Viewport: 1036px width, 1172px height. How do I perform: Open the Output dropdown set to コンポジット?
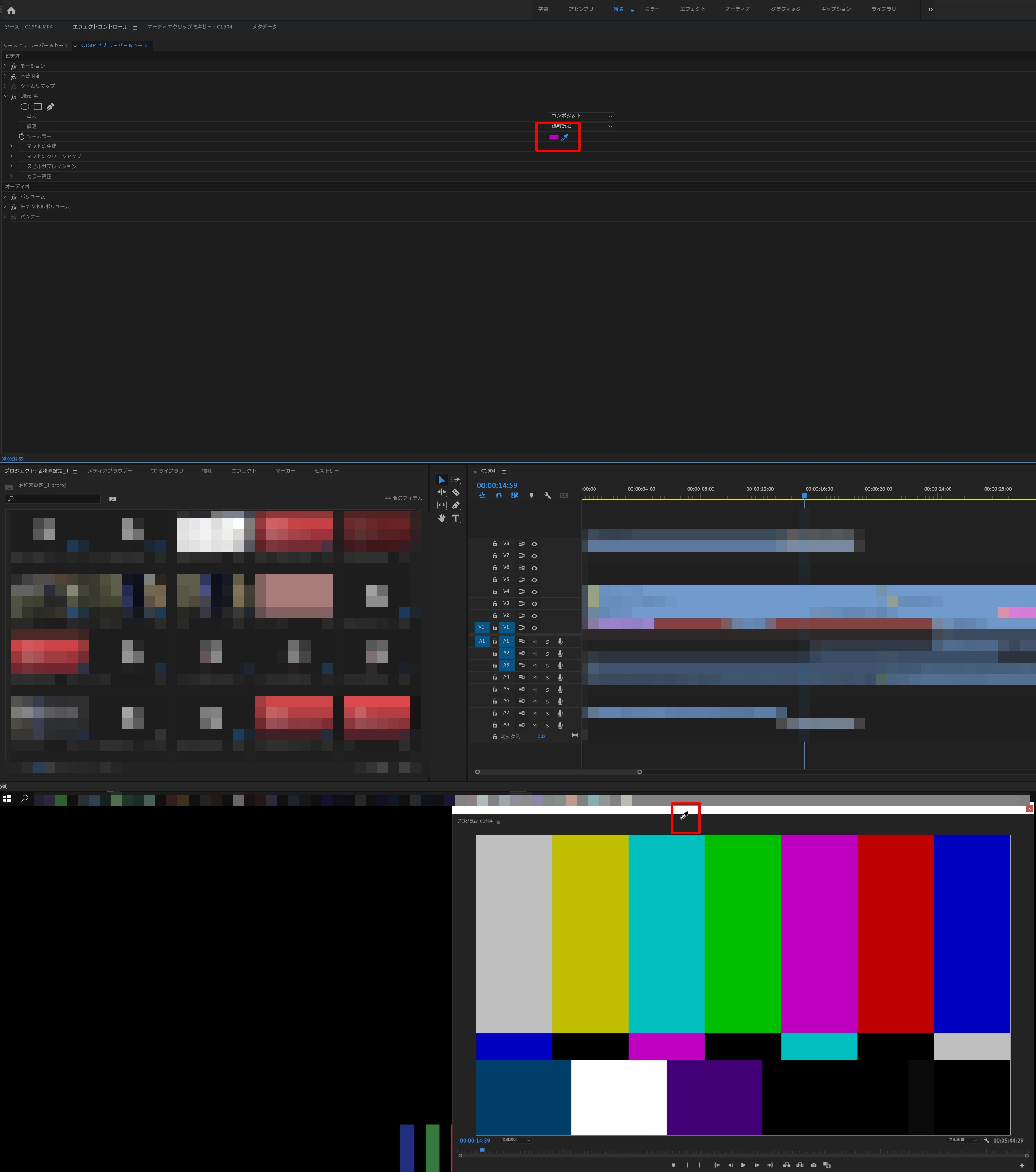[581, 116]
